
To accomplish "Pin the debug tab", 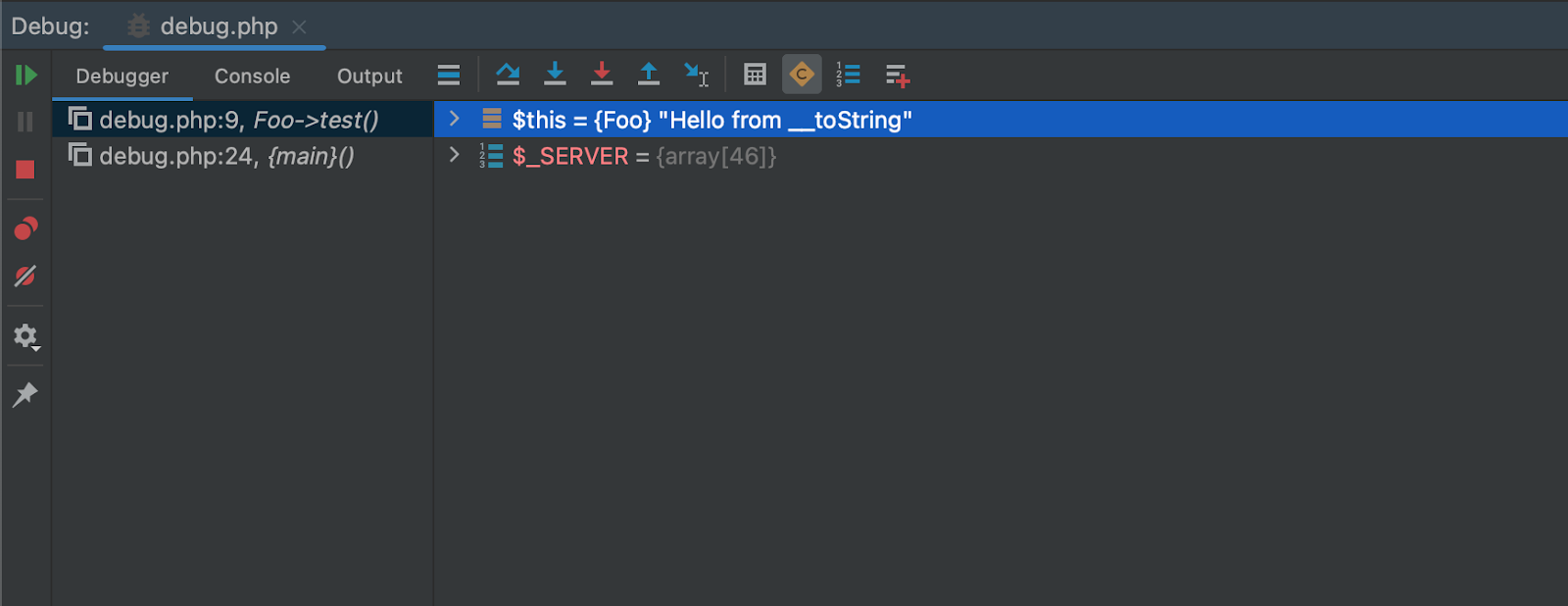I will 25,394.
